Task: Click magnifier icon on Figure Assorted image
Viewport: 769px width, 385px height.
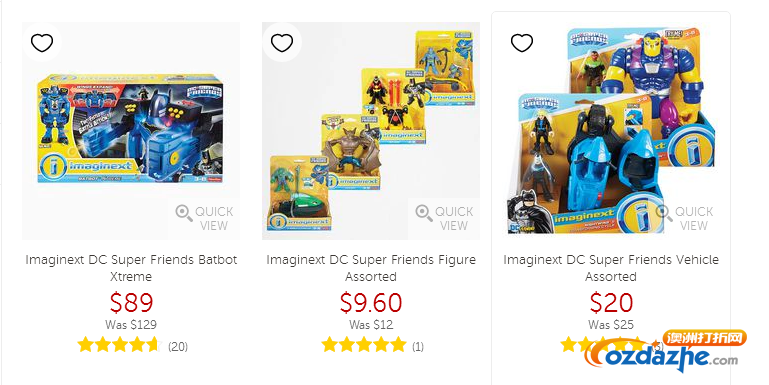Action: 424,213
